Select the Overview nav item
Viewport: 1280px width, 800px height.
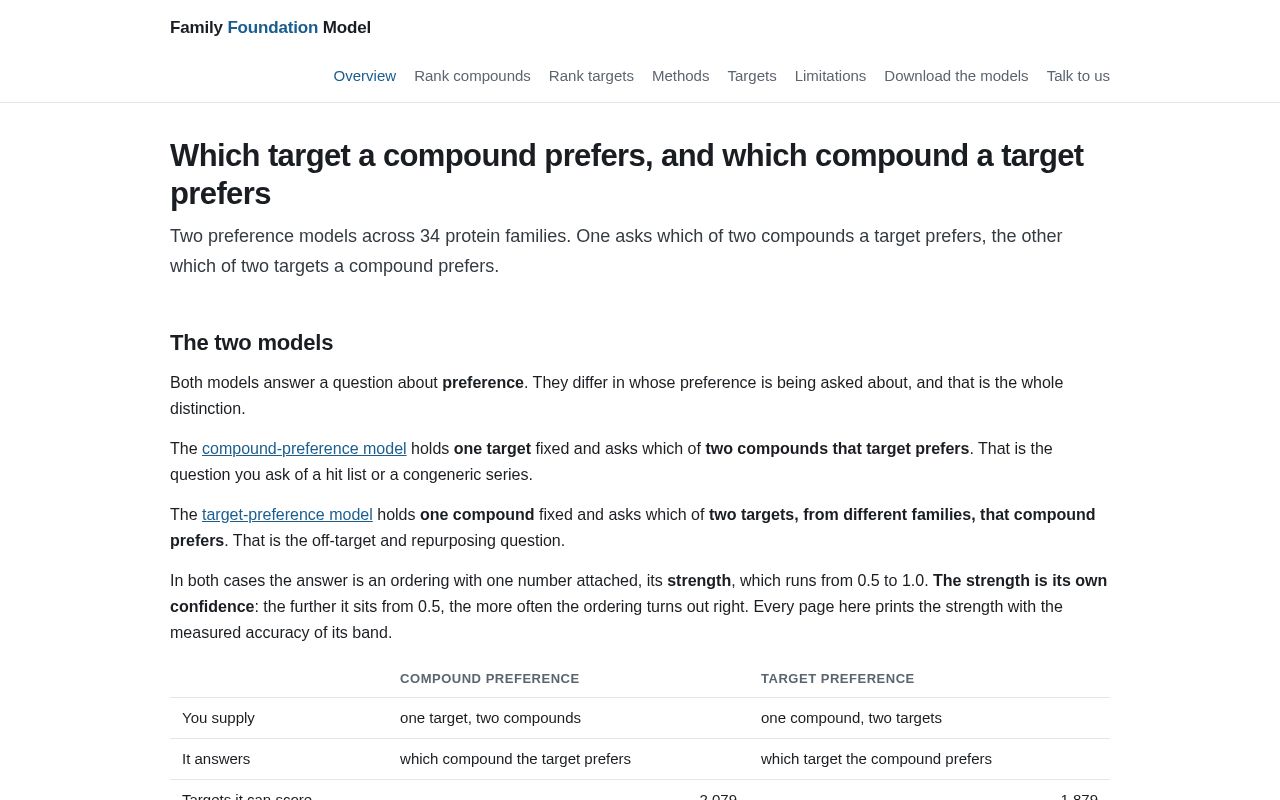click(x=365, y=76)
